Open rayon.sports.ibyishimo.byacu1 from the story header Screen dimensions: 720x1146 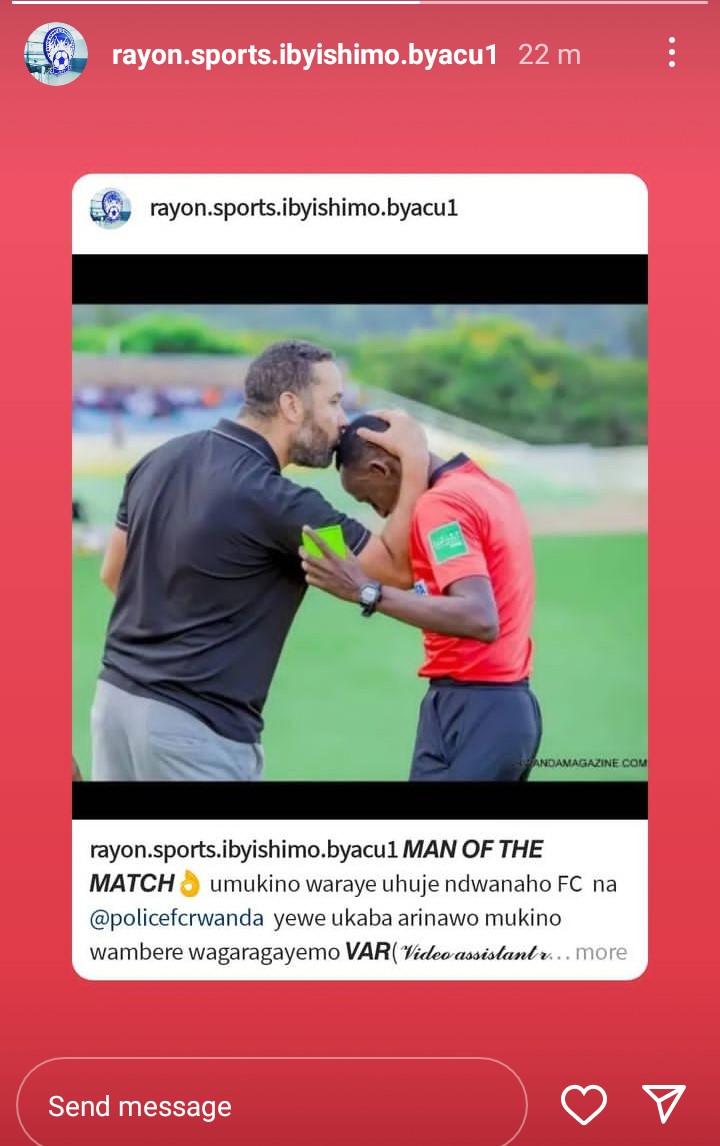pos(305,55)
